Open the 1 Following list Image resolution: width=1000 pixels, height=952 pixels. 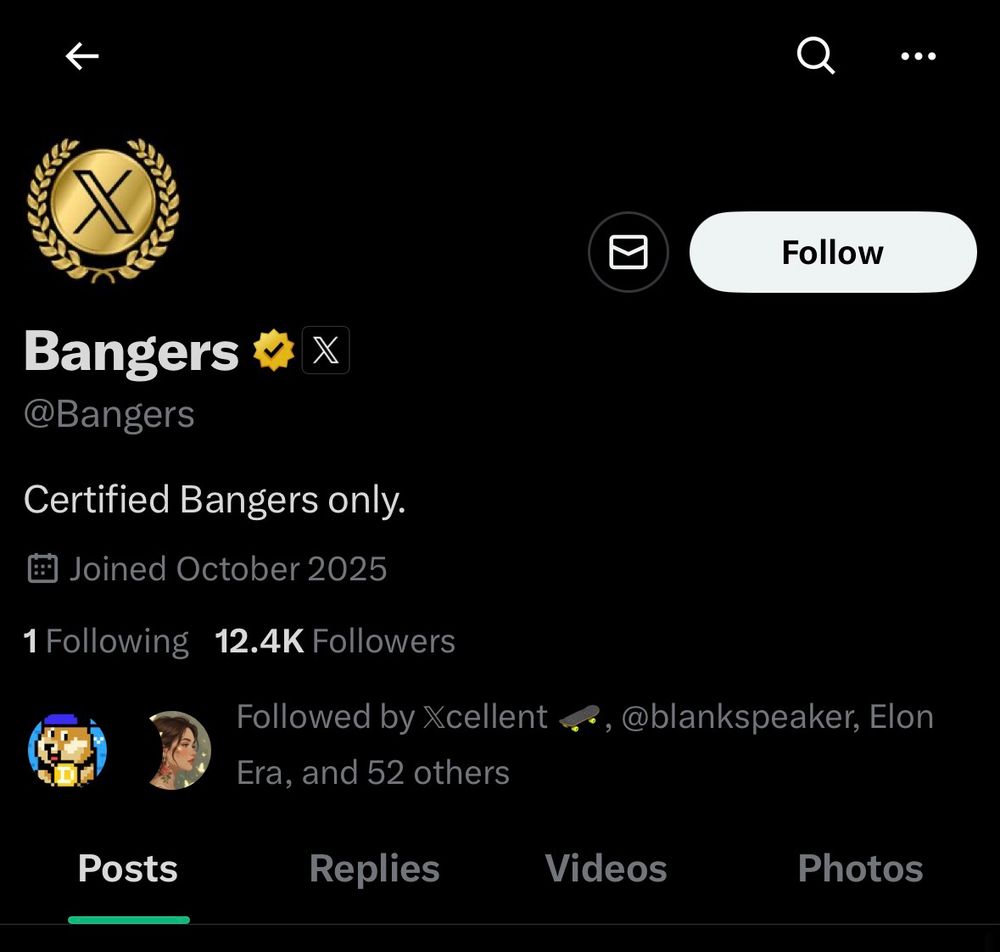[x=106, y=641]
